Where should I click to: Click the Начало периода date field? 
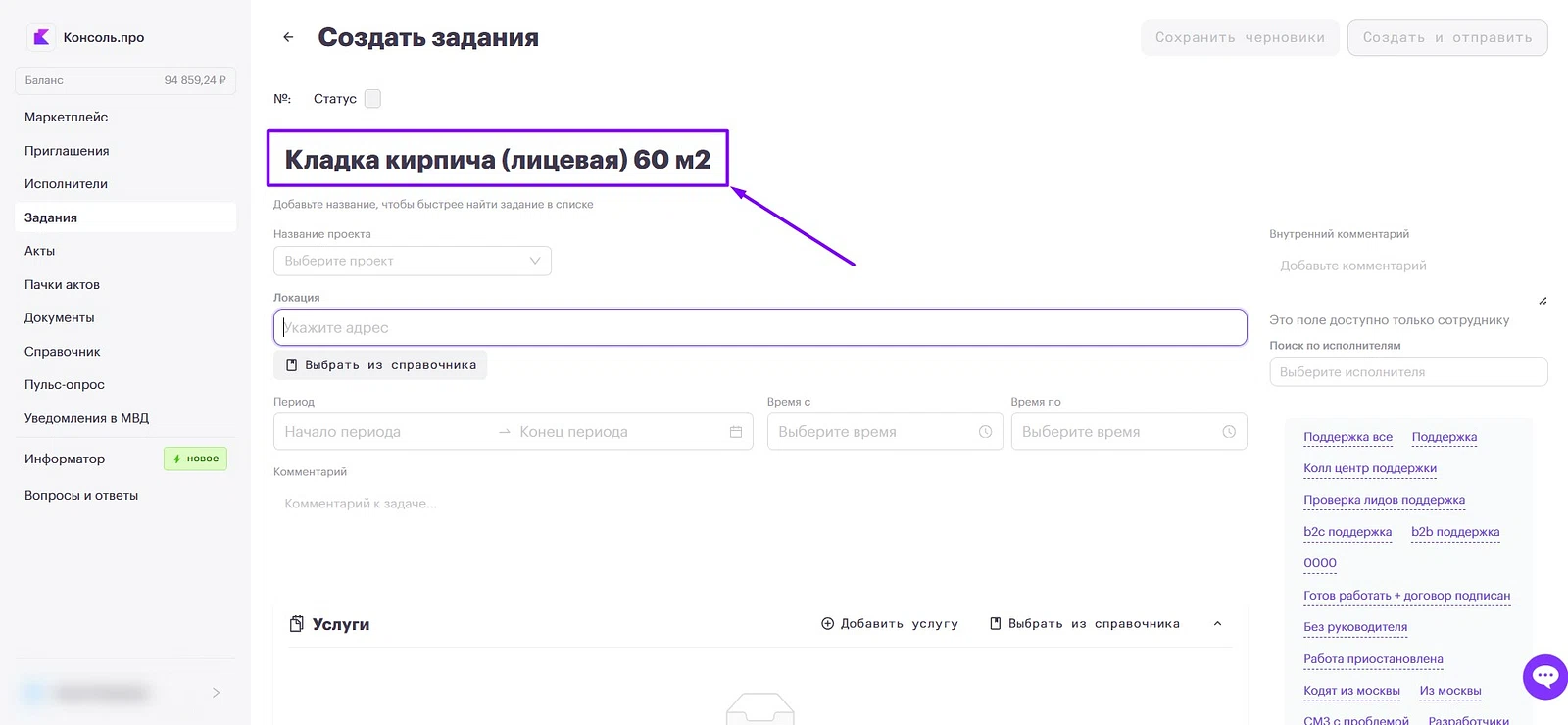coord(385,432)
